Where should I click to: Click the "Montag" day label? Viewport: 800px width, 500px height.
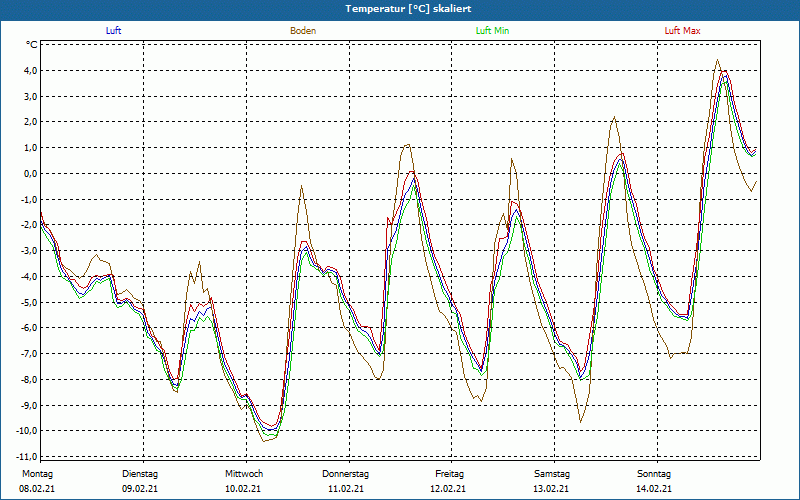tap(37, 474)
